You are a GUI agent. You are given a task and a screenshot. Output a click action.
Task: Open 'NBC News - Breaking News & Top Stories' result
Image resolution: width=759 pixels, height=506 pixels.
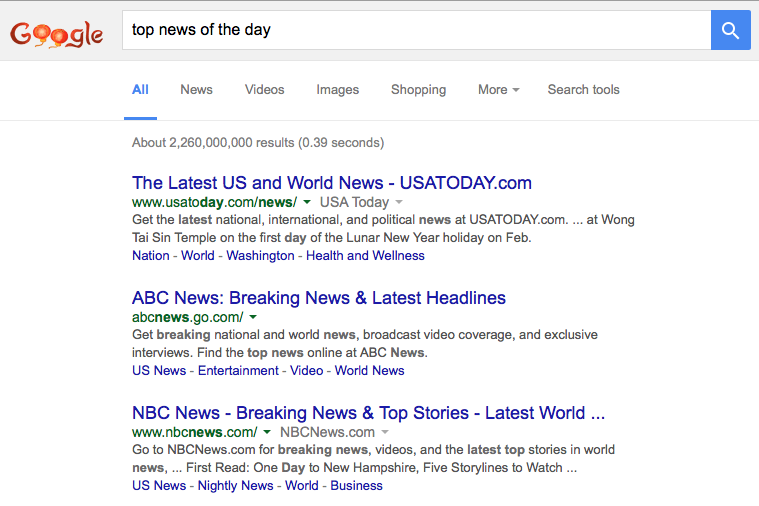click(x=368, y=413)
